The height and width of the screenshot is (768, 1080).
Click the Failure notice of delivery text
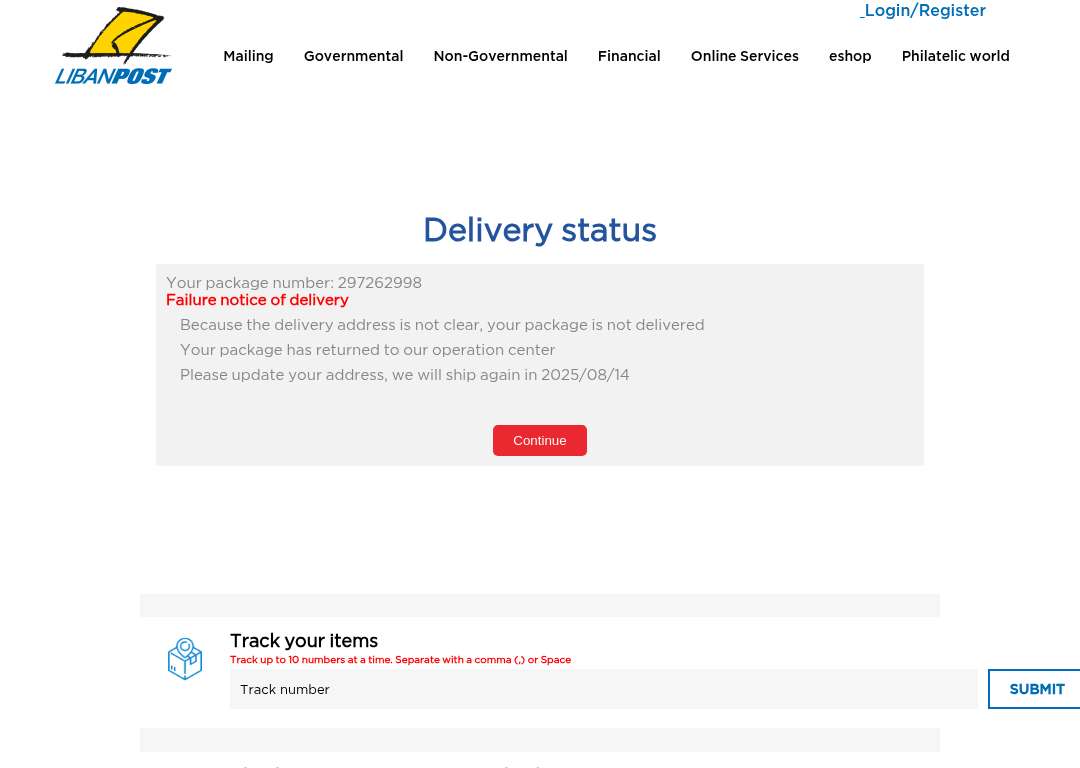(257, 300)
